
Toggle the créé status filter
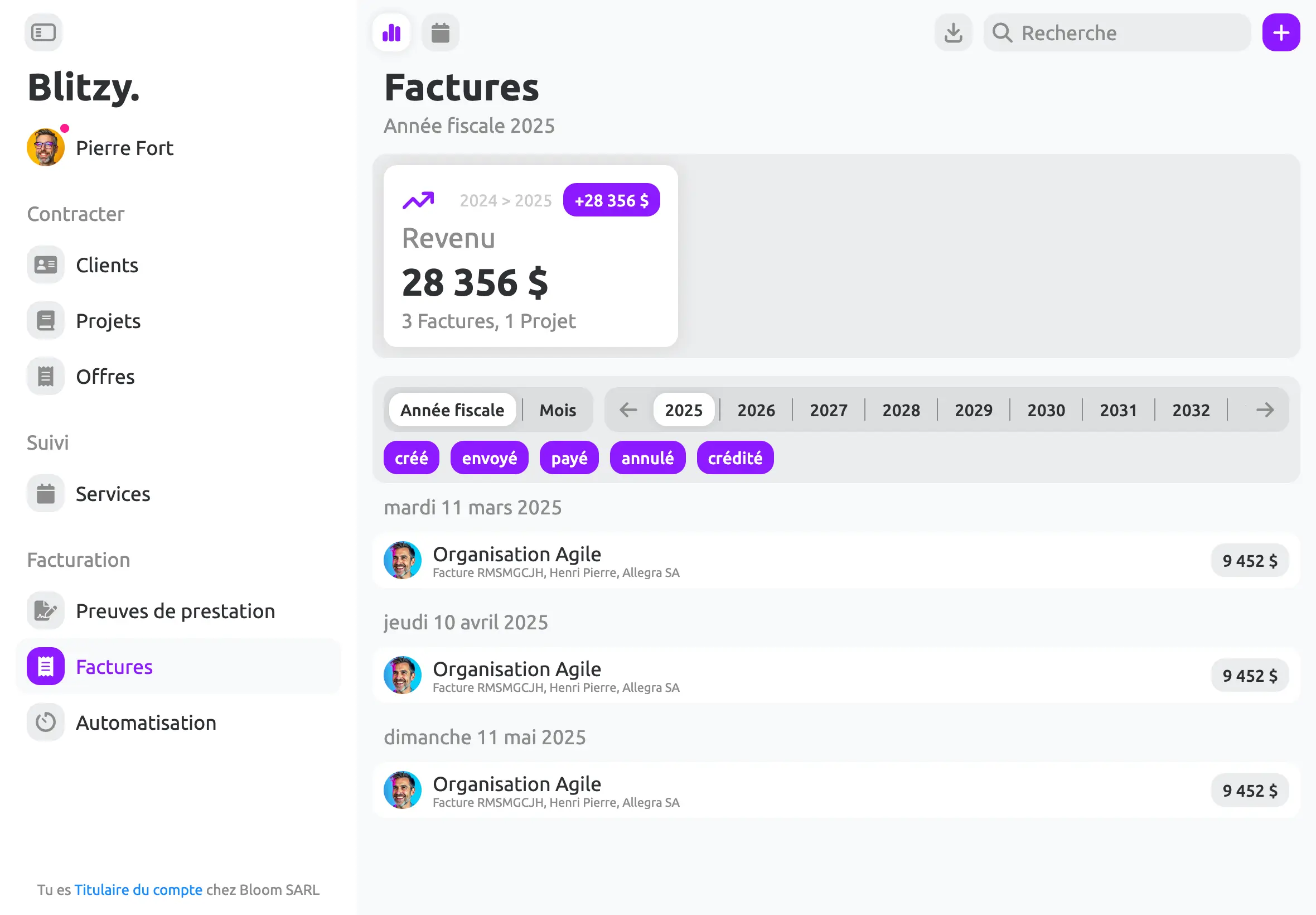(412, 458)
